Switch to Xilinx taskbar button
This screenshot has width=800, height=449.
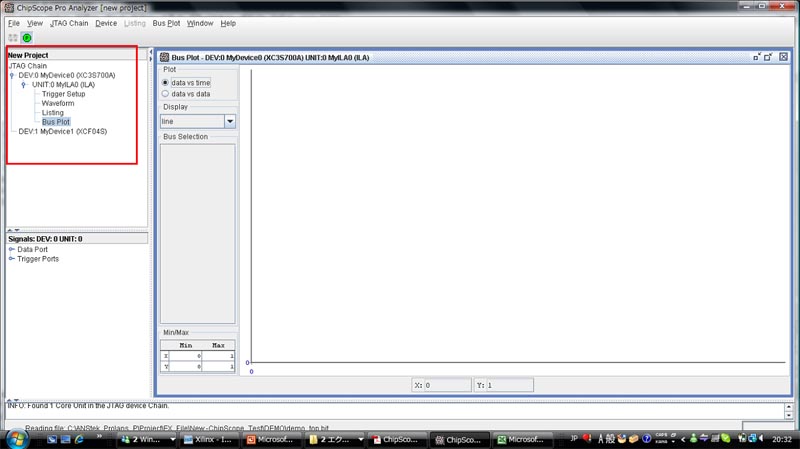click(x=209, y=439)
